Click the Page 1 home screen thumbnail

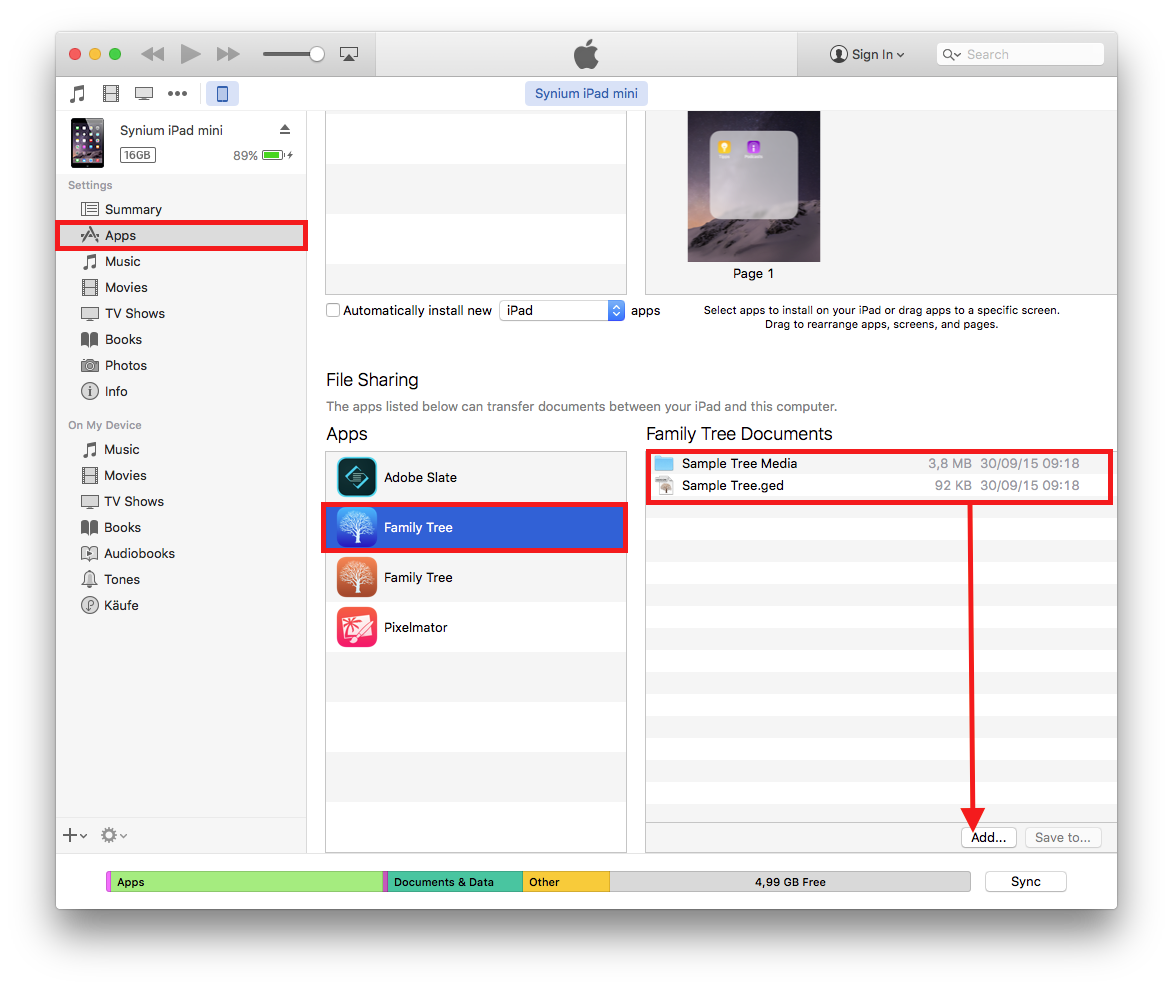pos(753,186)
